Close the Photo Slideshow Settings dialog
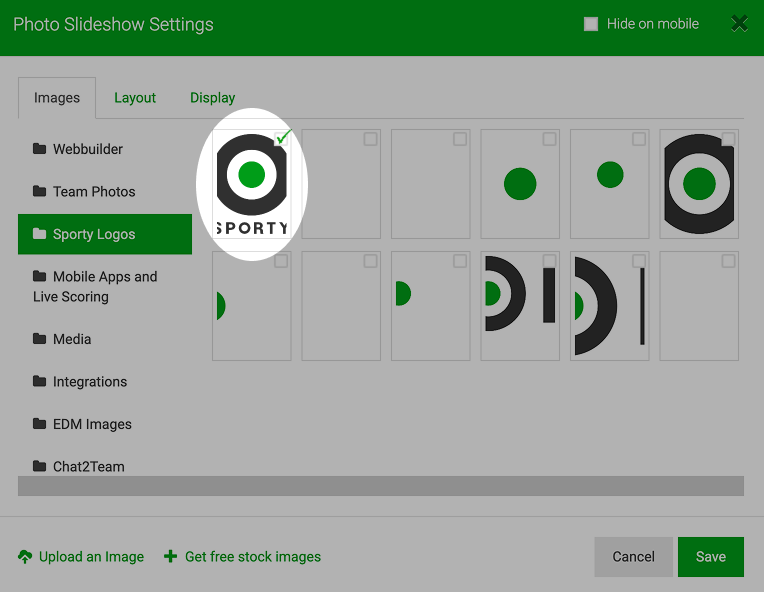 coord(739,23)
